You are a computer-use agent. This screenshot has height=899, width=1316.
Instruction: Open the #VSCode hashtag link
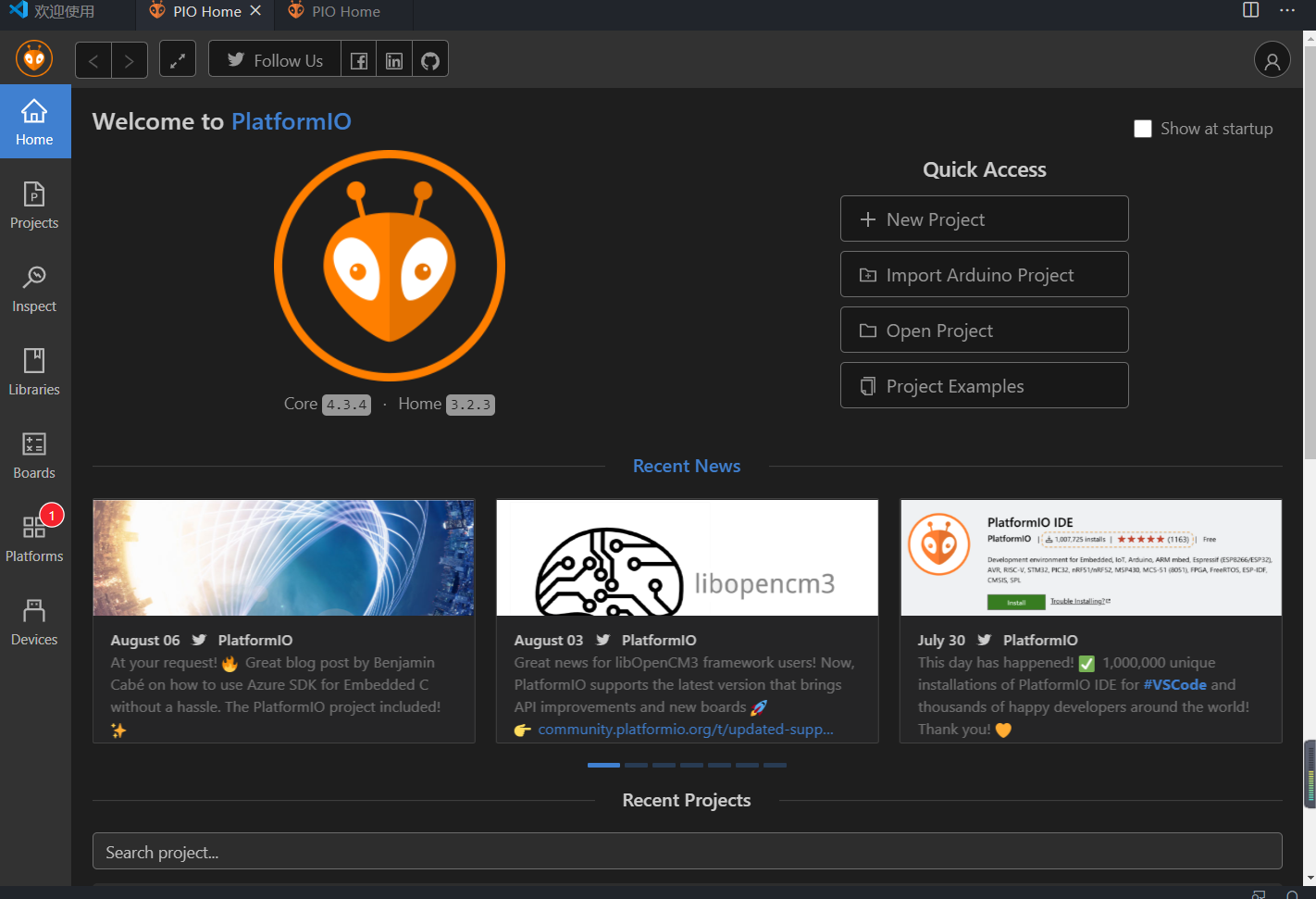pyautogui.click(x=1174, y=685)
